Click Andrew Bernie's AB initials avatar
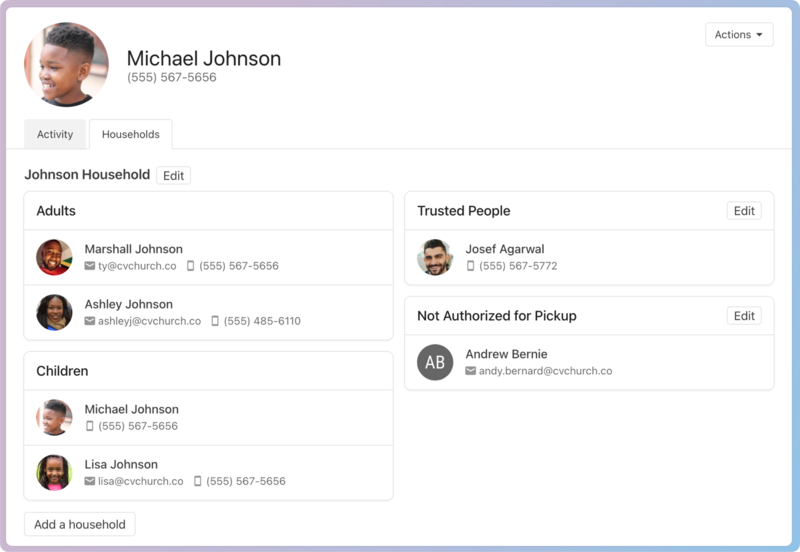Image resolution: width=800 pixels, height=552 pixels. (x=435, y=362)
